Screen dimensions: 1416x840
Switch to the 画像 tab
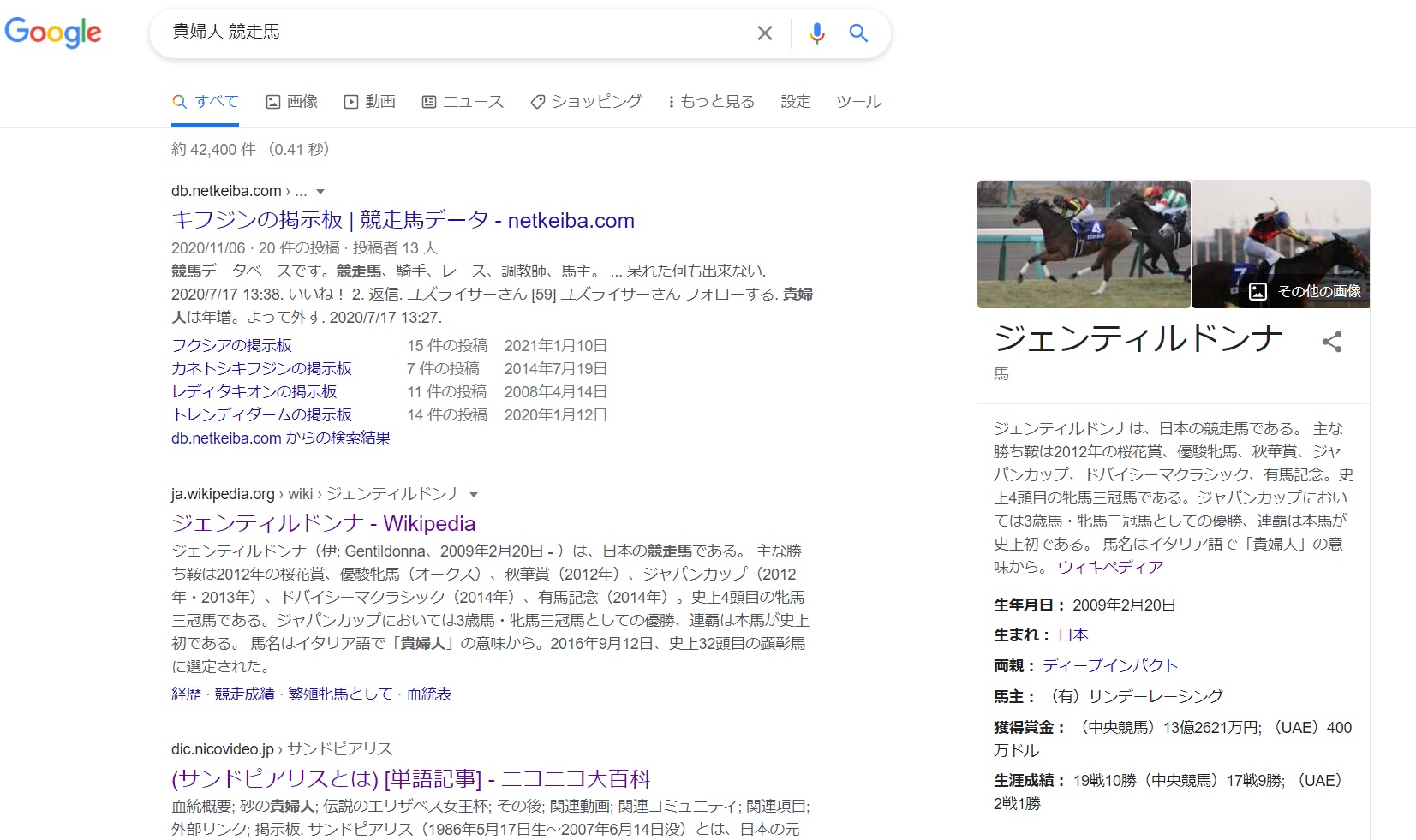tap(292, 101)
